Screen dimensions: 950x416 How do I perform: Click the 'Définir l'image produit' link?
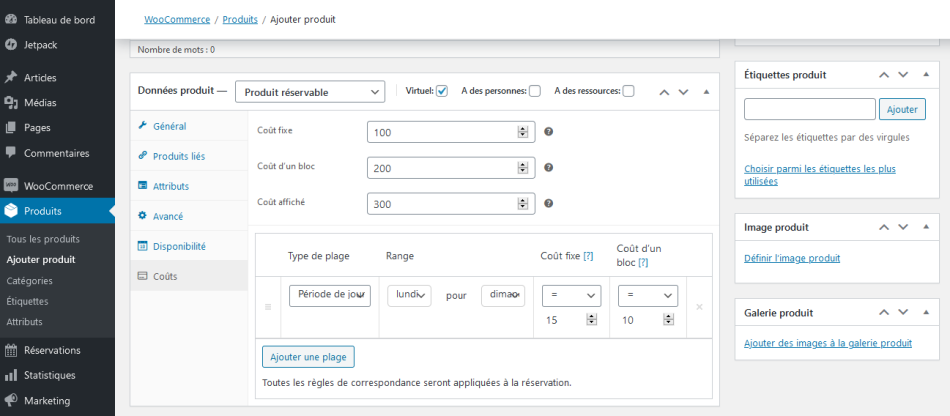(x=792, y=258)
